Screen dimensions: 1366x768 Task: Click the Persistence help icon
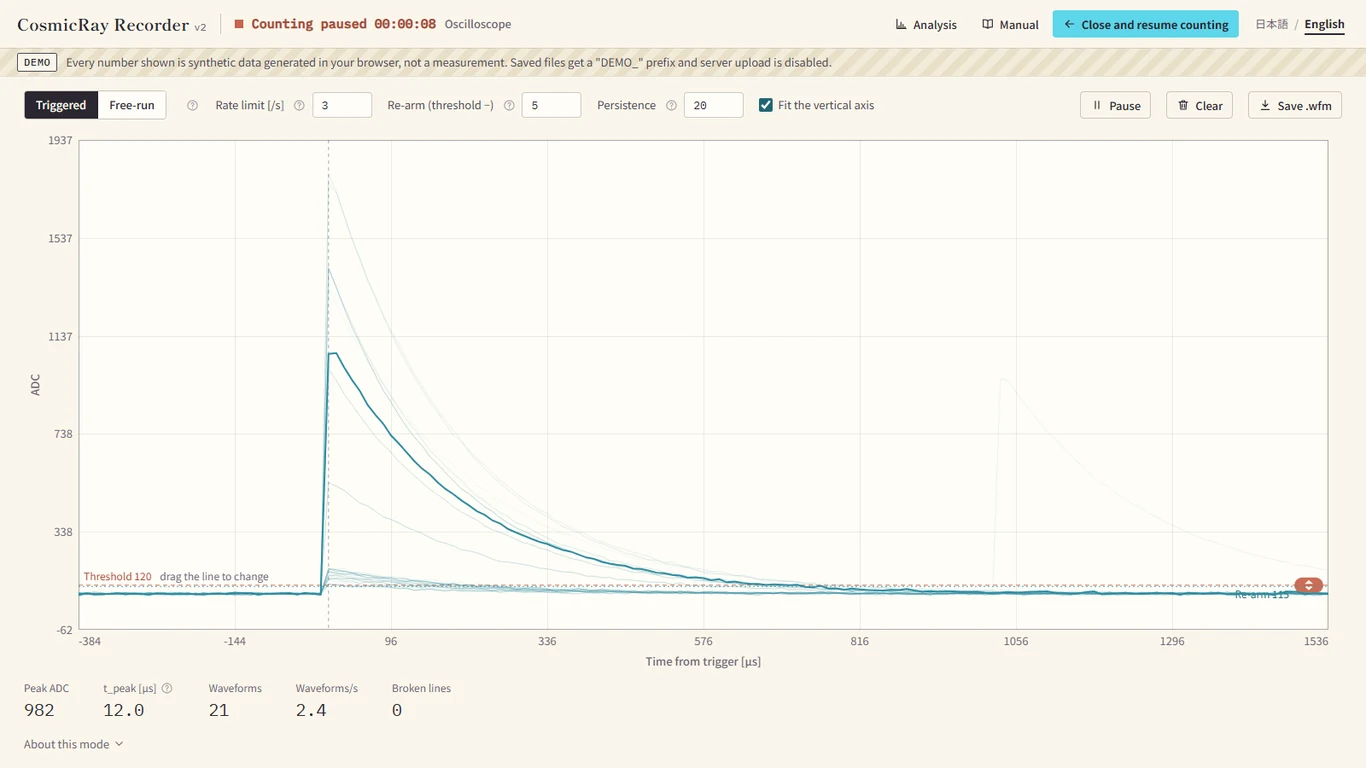[671, 105]
